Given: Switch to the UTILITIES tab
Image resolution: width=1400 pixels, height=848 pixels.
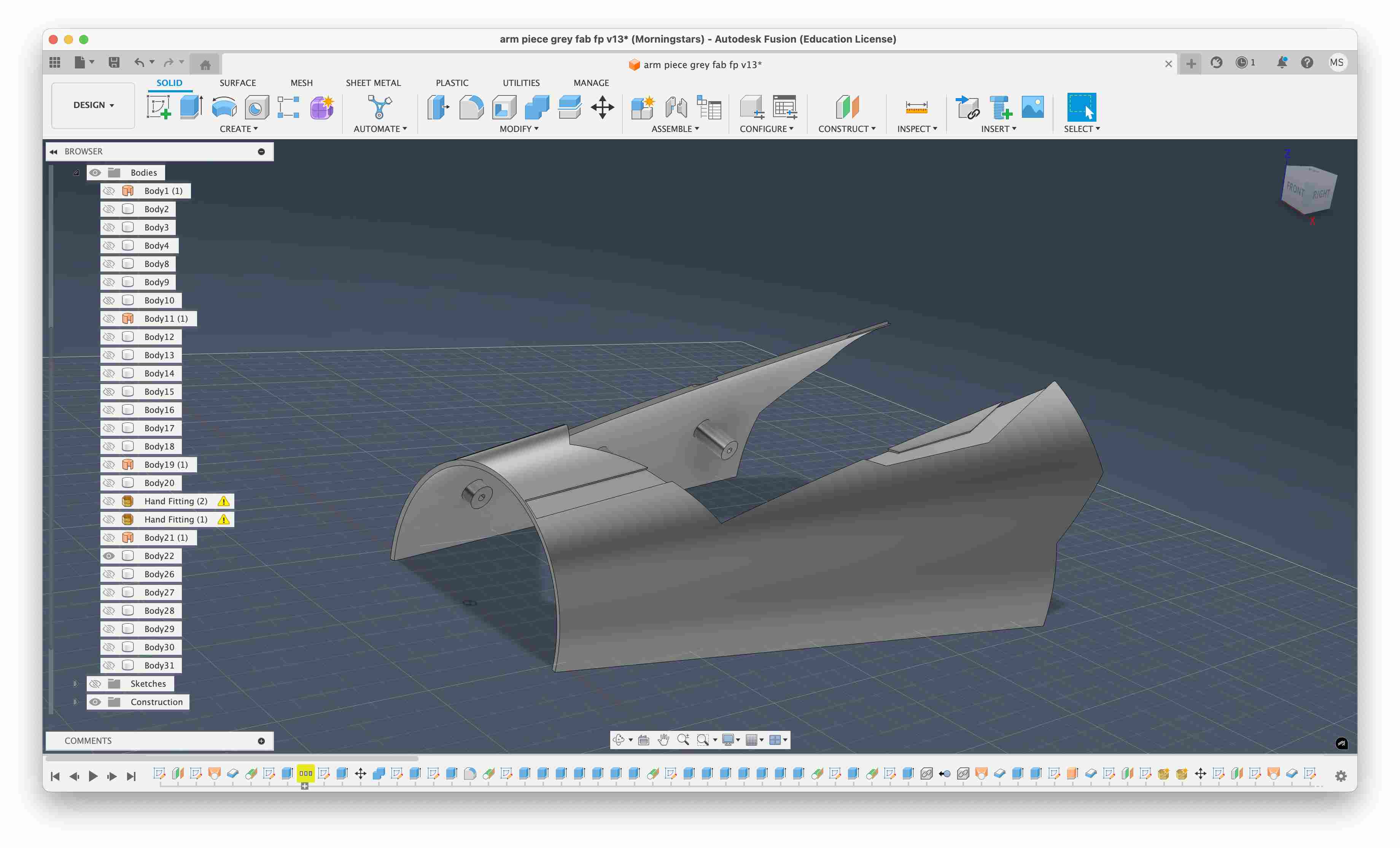Looking at the screenshot, I should pos(521,83).
